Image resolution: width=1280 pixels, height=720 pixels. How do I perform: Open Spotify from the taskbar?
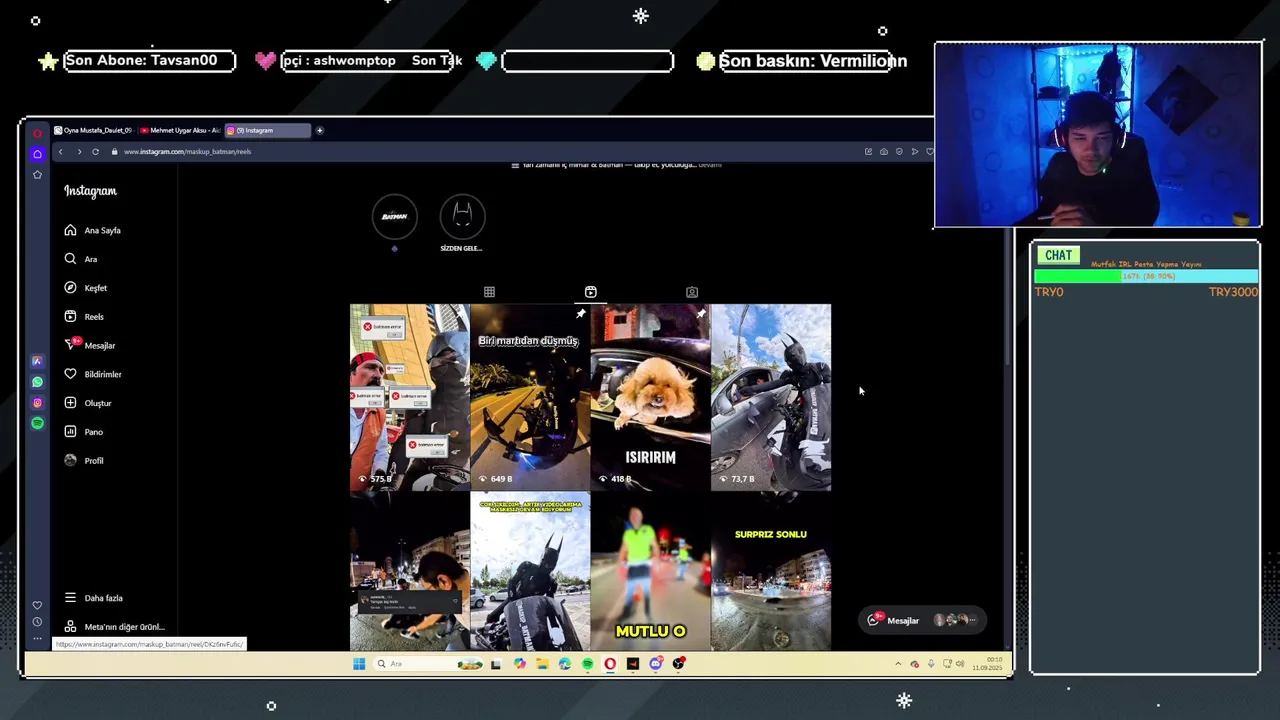click(587, 664)
